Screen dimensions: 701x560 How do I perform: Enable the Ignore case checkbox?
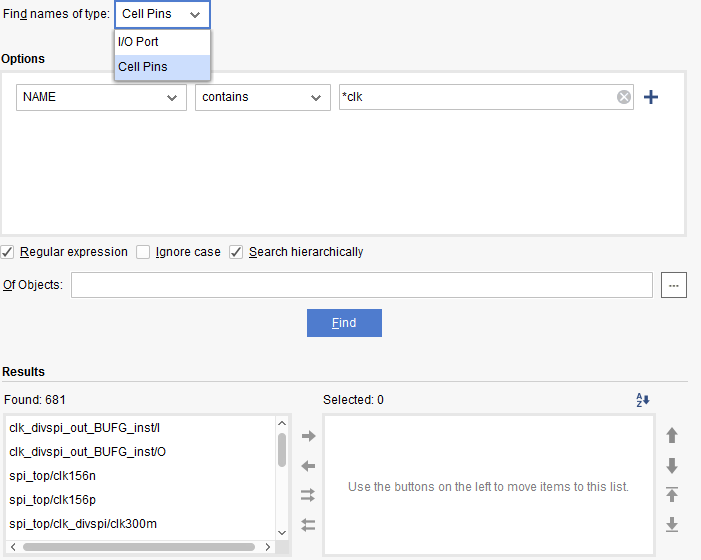point(143,252)
